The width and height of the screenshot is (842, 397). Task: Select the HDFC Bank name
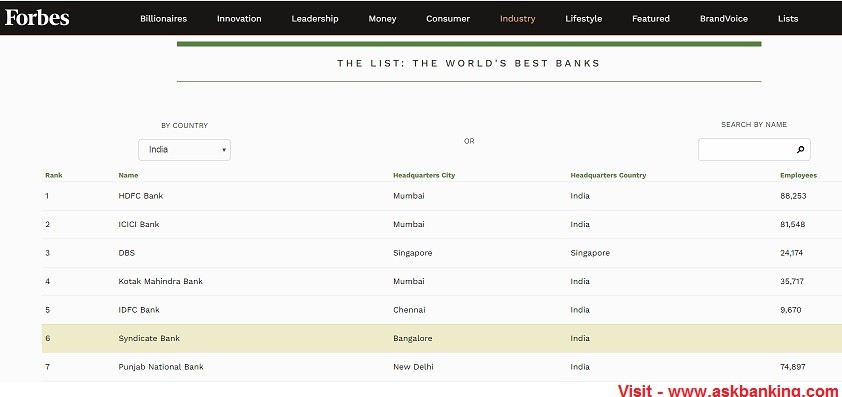click(x=141, y=196)
